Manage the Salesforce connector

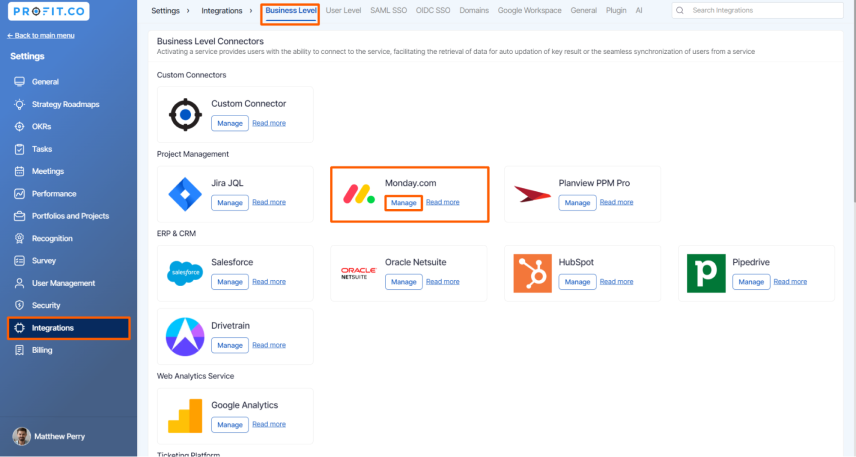point(230,282)
